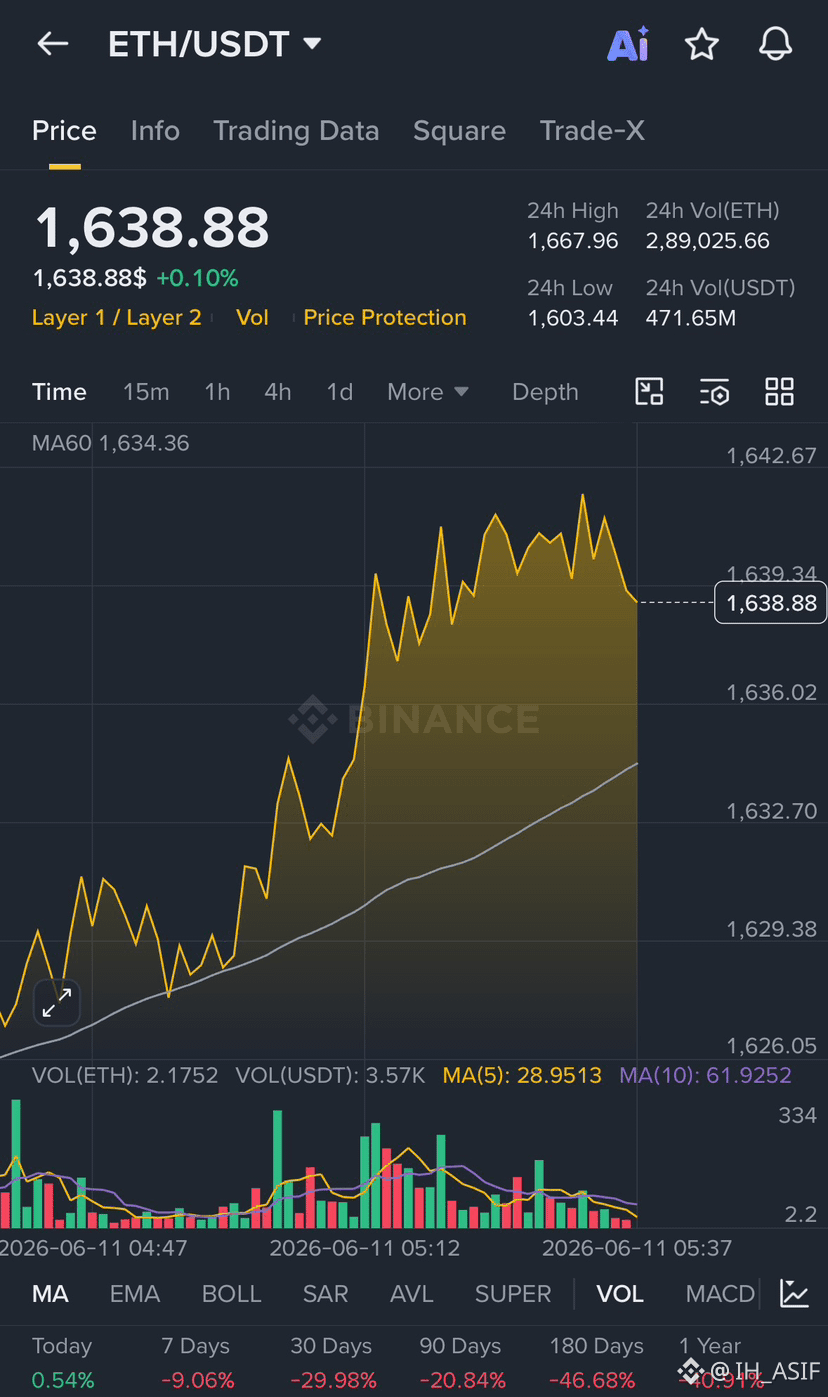Click the 90 Days -20.84% performance
Screen dimensions: 828x1397
coord(463,1363)
